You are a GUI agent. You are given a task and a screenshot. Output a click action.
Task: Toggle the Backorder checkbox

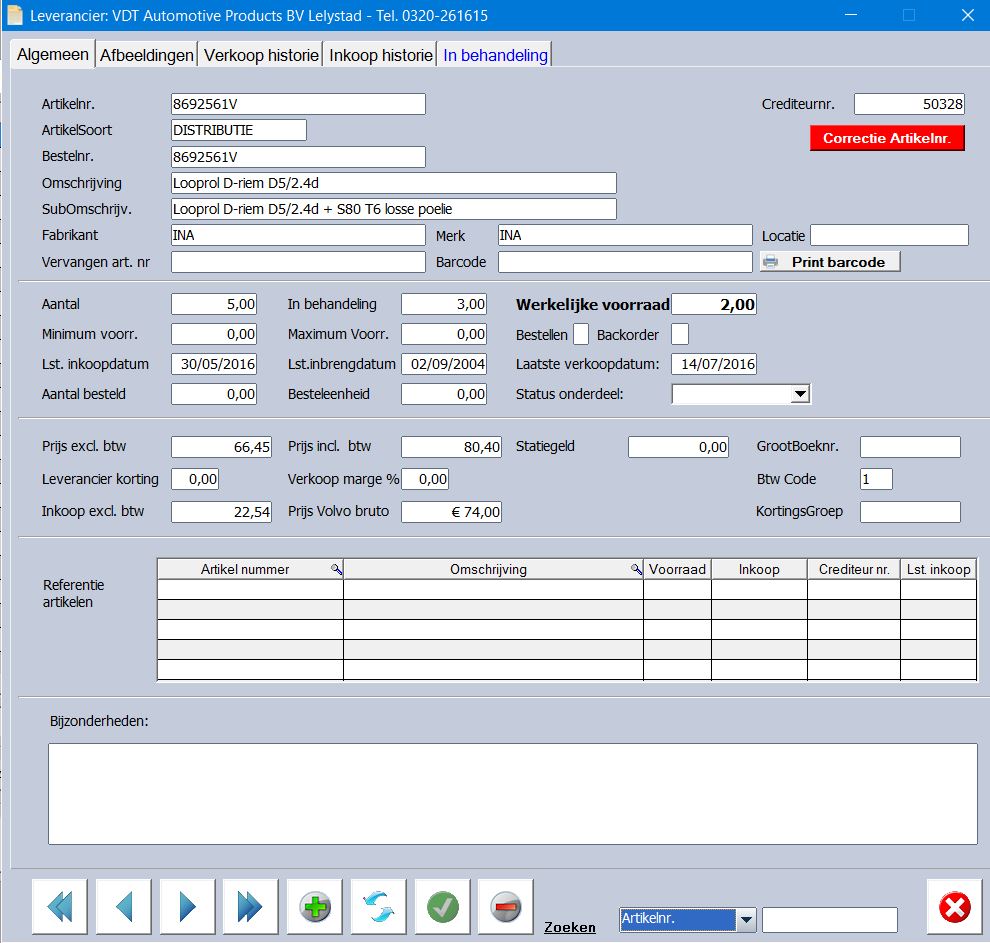tap(680, 335)
